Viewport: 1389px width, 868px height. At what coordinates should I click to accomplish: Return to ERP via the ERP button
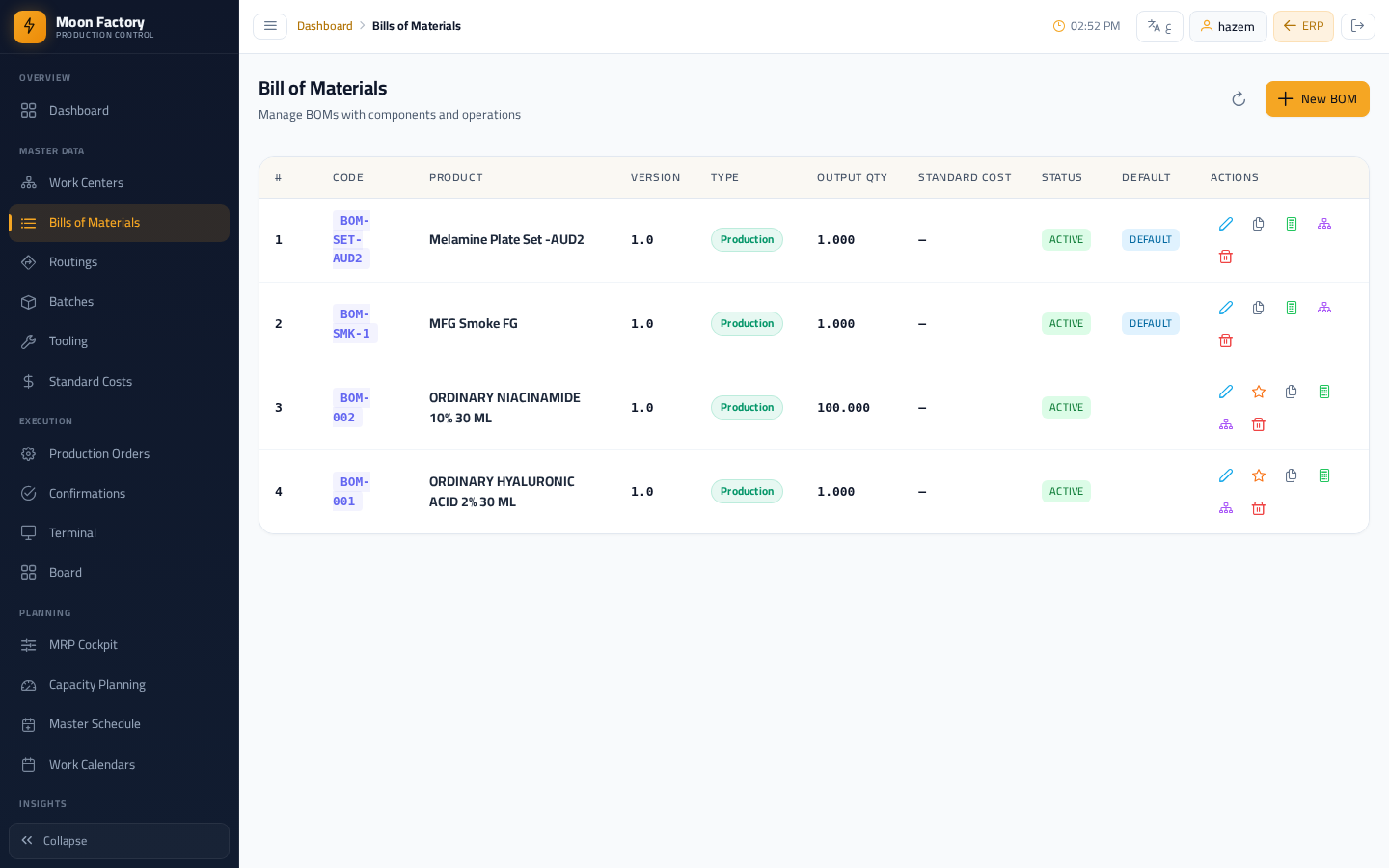coord(1303,26)
